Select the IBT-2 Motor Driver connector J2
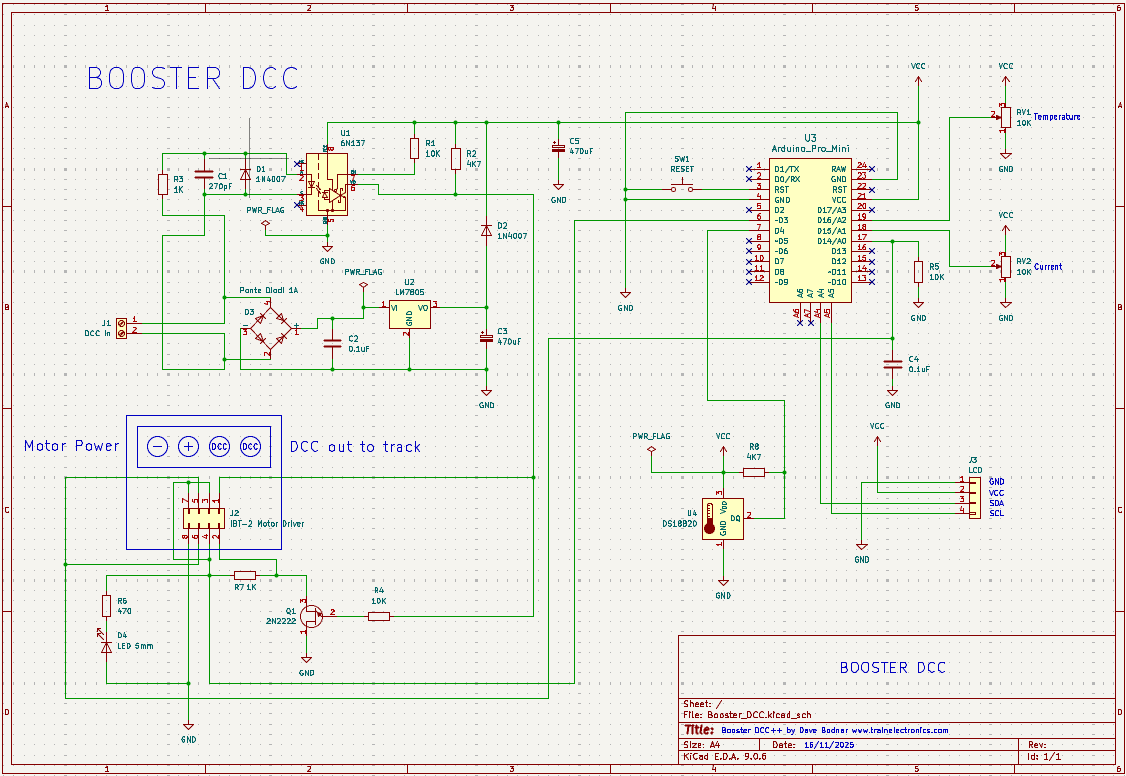Image resolution: width=1126 pixels, height=776 pixels. pyautogui.click(x=201, y=517)
